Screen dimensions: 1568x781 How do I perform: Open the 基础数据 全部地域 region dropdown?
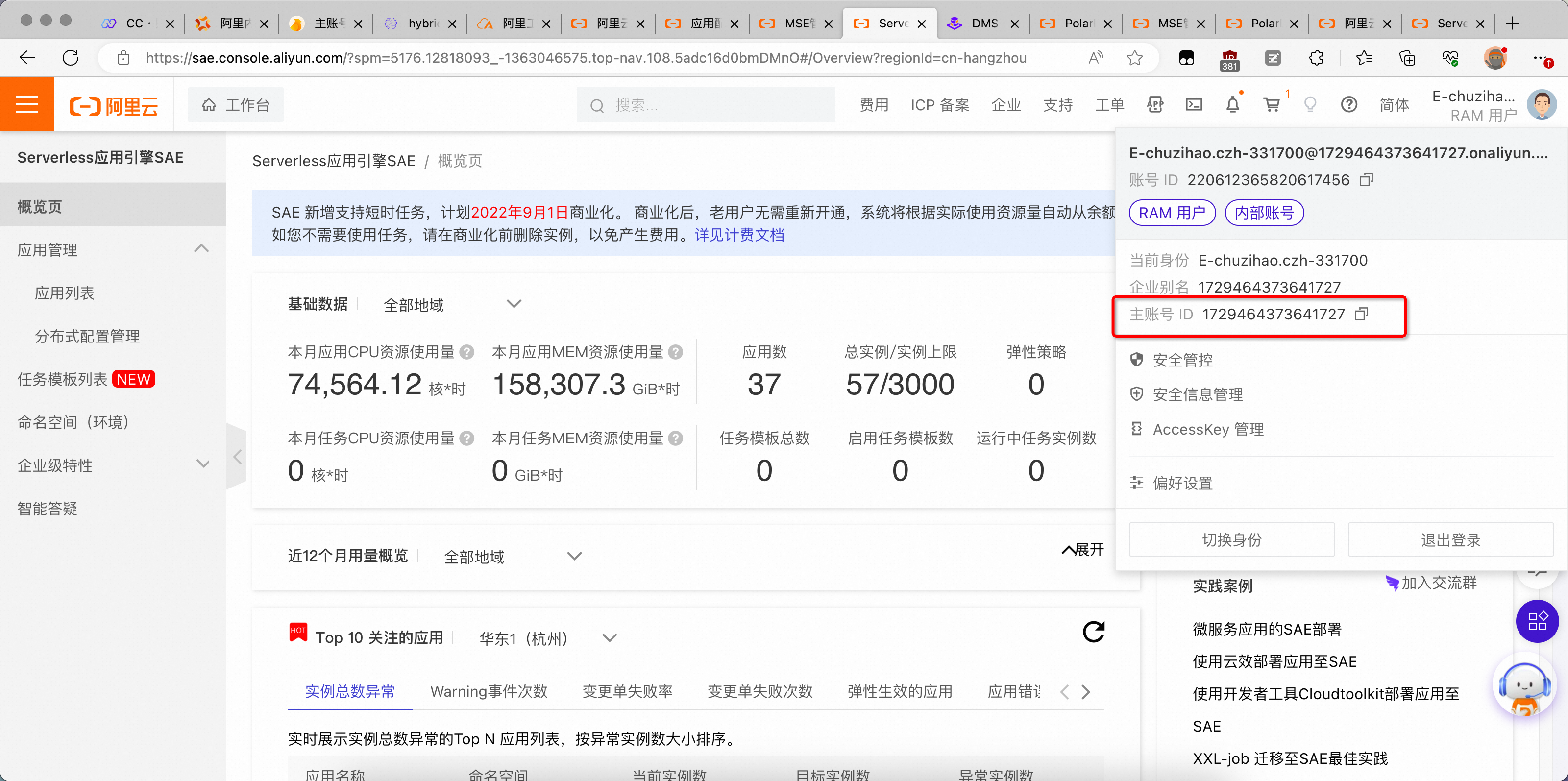pyautogui.click(x=452, y=304)
